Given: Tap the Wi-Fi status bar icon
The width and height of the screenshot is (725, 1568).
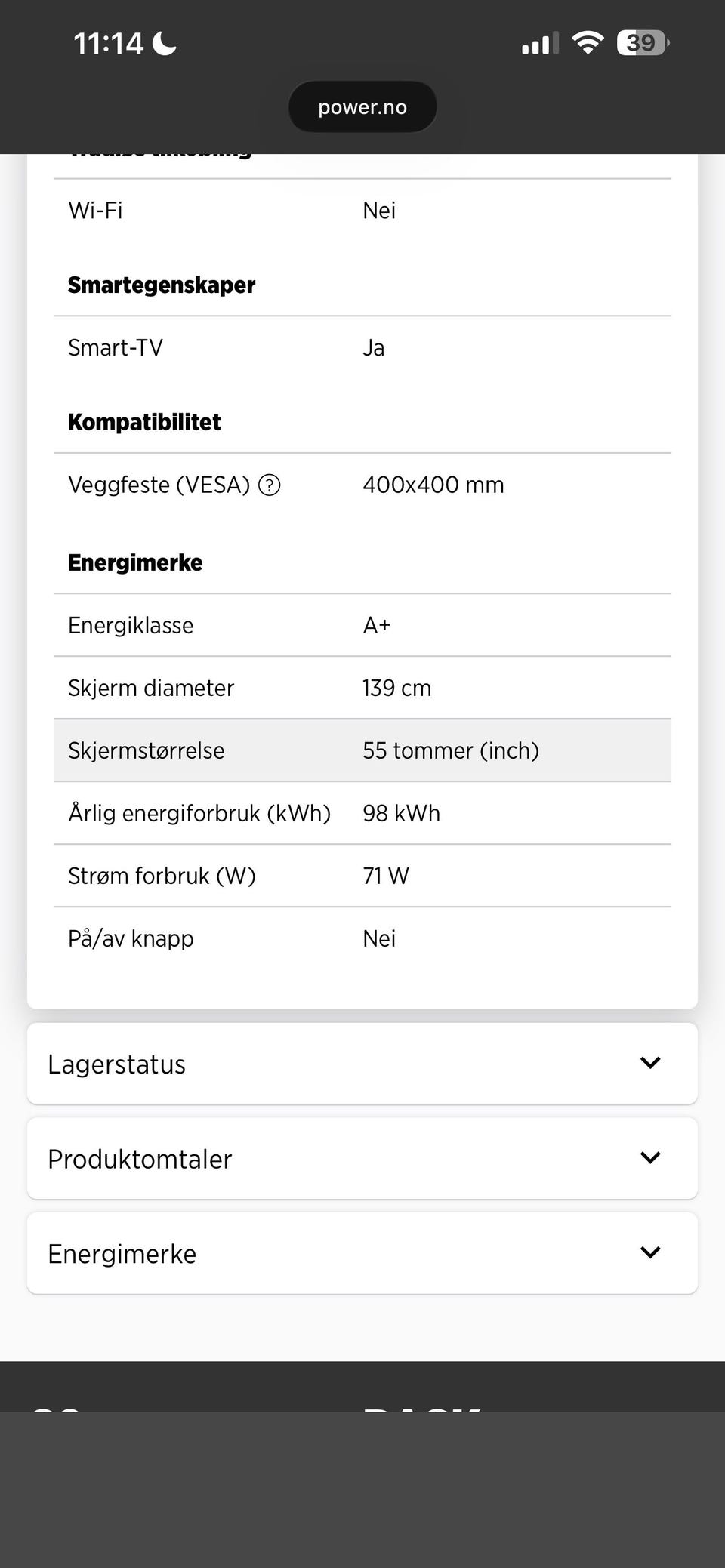Looking at the screenshot, I should pyautogui.click(x=587, y=42).
